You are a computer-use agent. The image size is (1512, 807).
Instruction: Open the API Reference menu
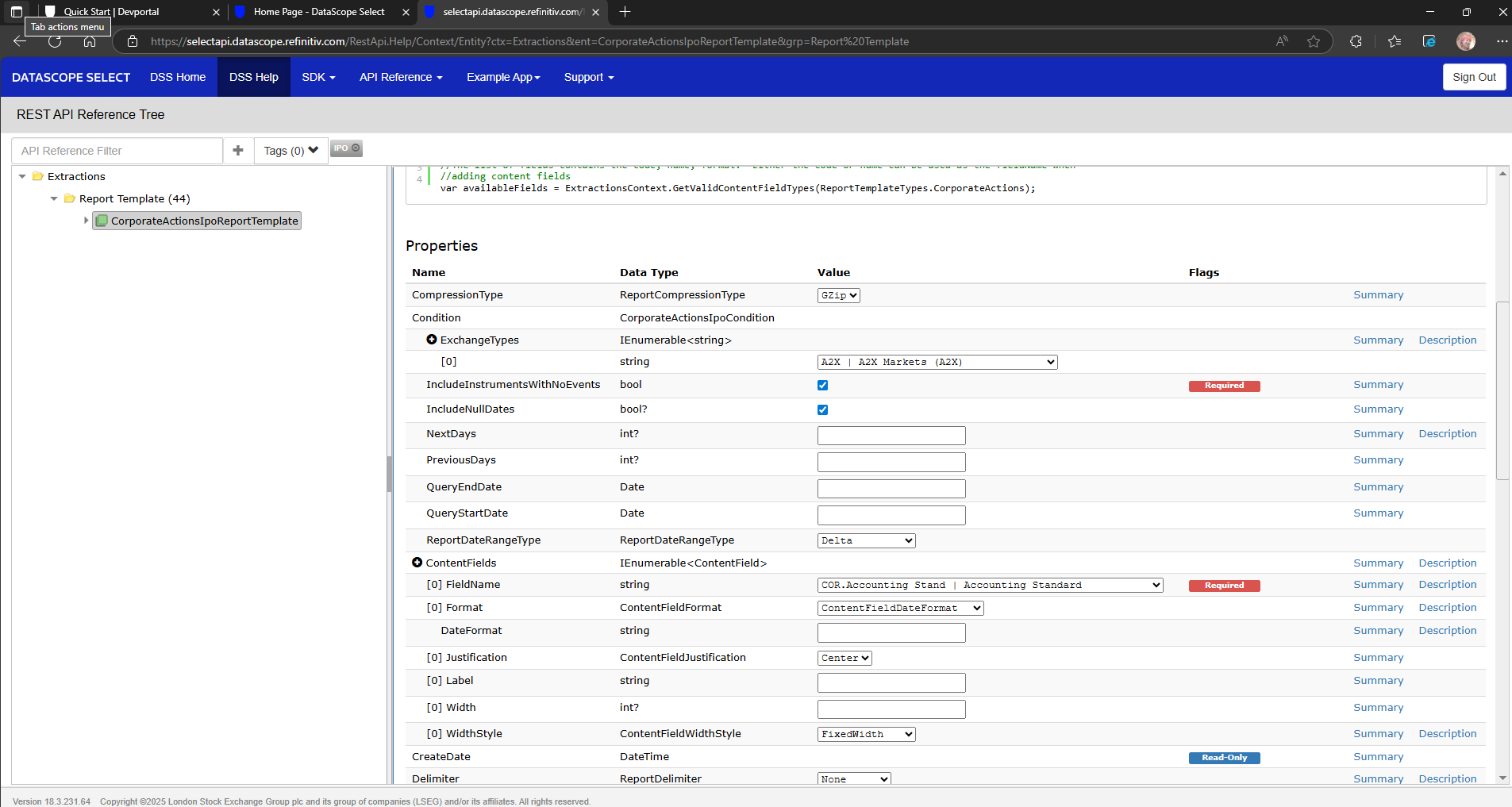401,77
